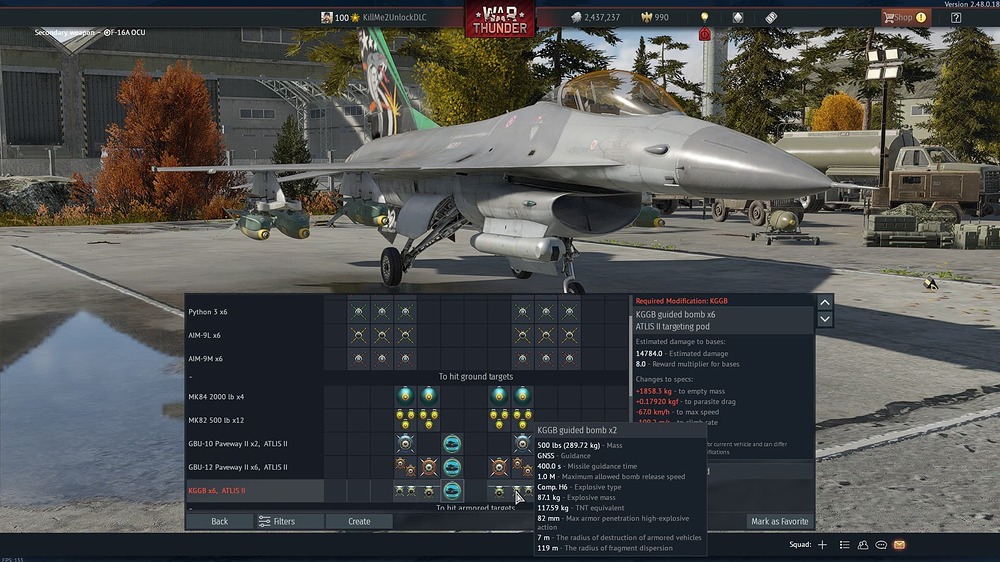
Task: Click the leftmost KGGB guided bomb icon pair
Action: 405,491
